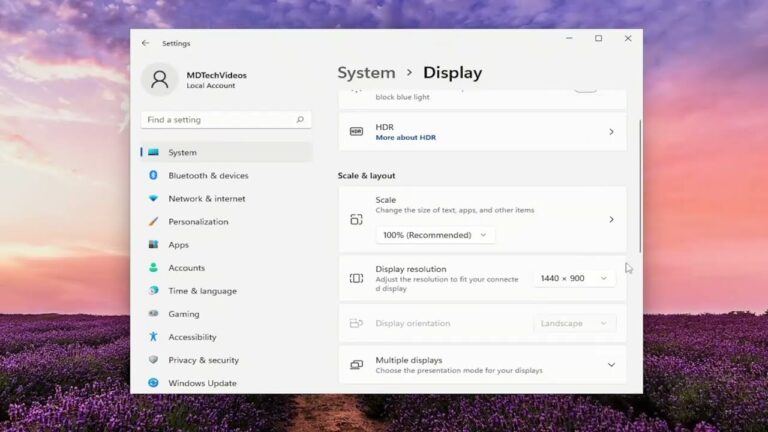Screen dimensions: 768x432
Task: Close the Settings window
Action: (x=628, y=38)
